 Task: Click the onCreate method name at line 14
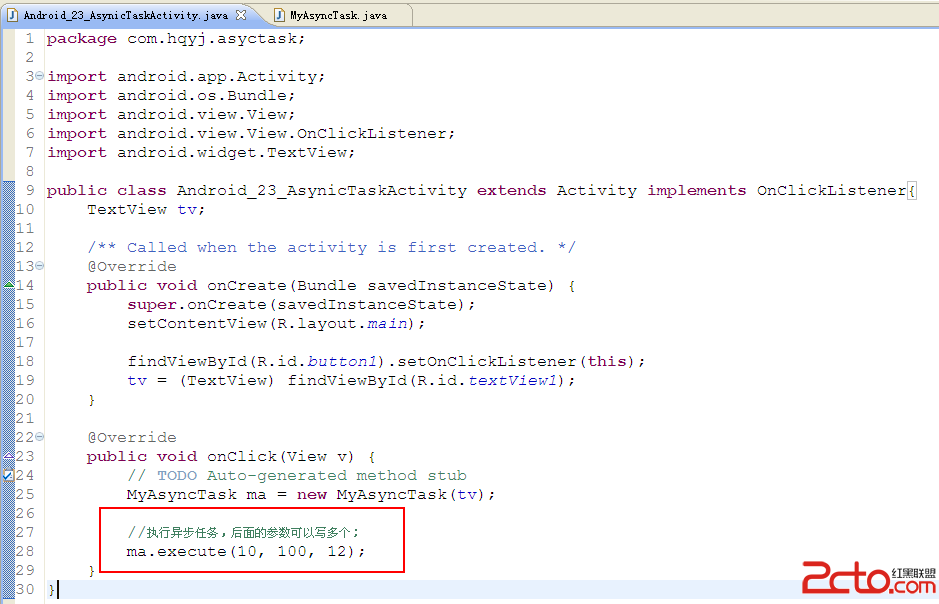247,286
